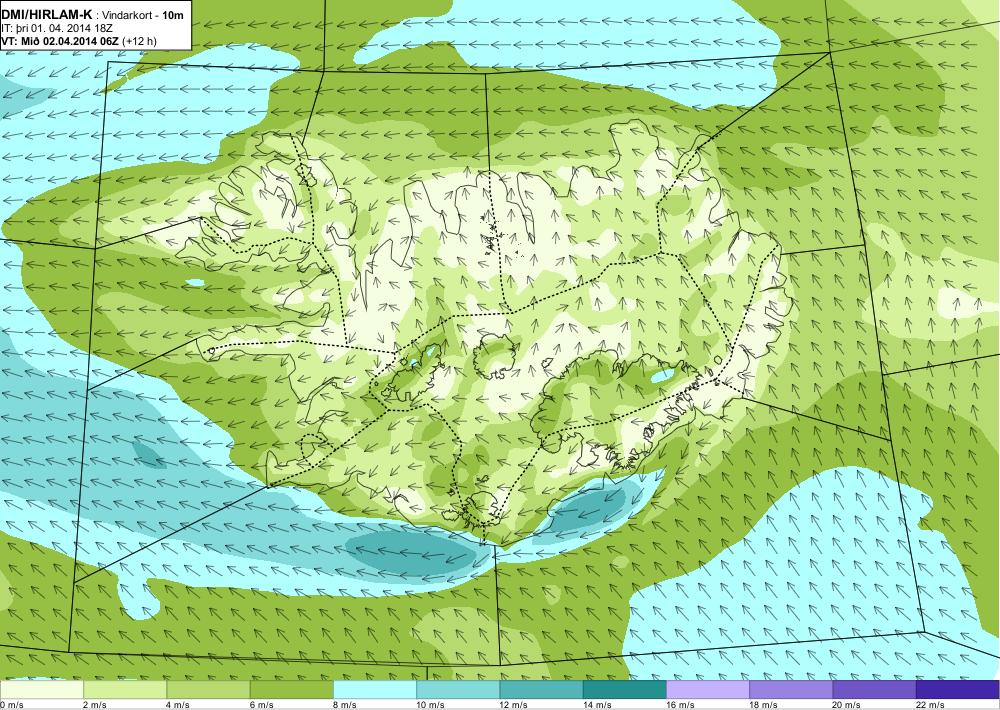
Task: Click the "2 m/s" legend label
Action: pos(95,705)
